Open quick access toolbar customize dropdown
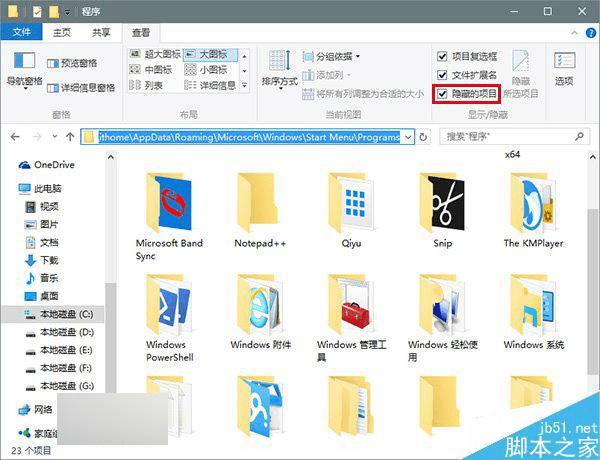Image resolution: width=600 pixels, height=460 pixels. click(x=67, y=12)
